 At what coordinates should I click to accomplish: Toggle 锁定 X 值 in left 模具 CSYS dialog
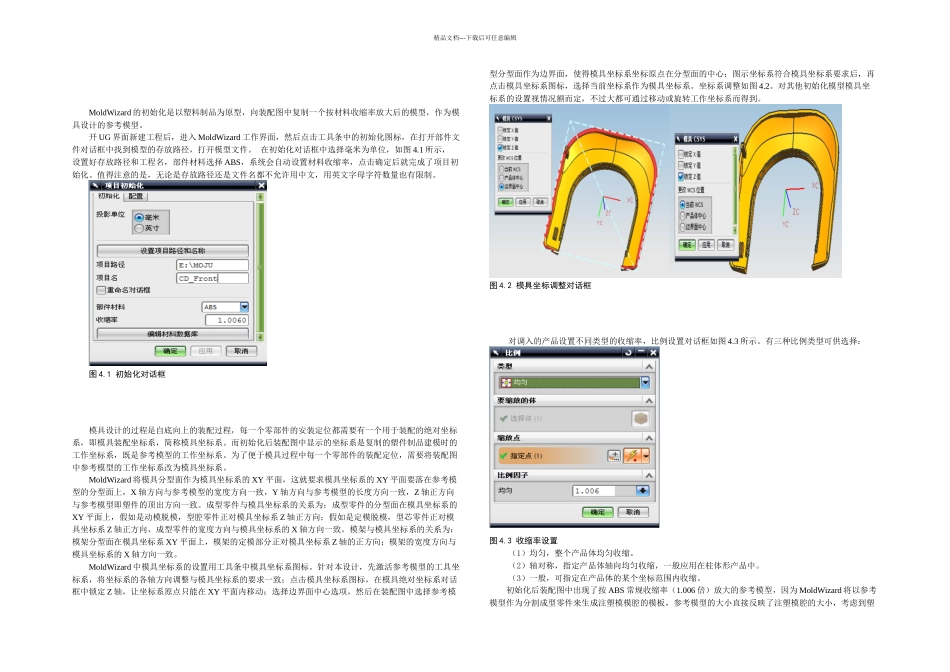click(500, 130)
